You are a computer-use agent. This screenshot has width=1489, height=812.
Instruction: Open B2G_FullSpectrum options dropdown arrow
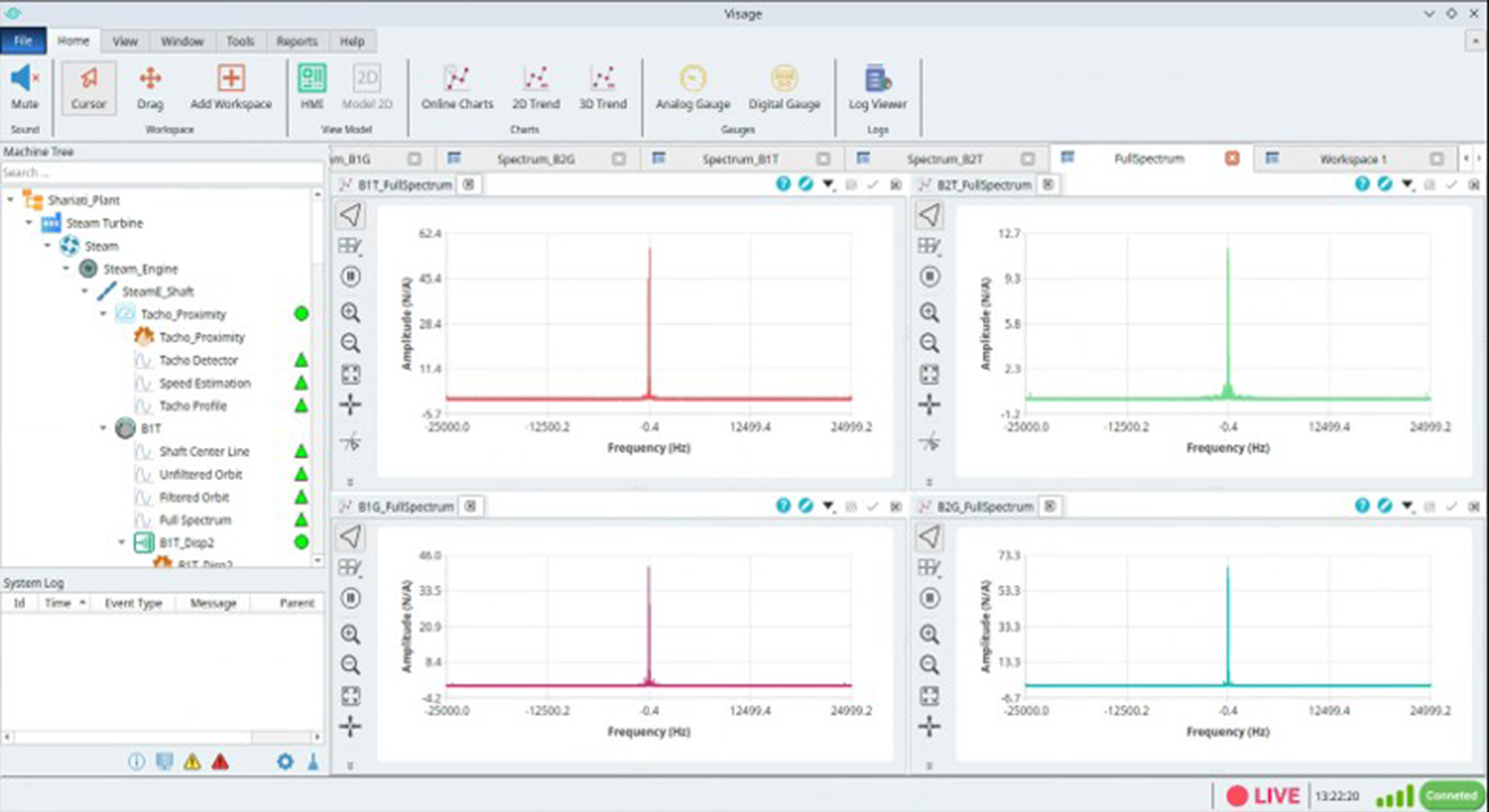click(x=1407, y=506)
